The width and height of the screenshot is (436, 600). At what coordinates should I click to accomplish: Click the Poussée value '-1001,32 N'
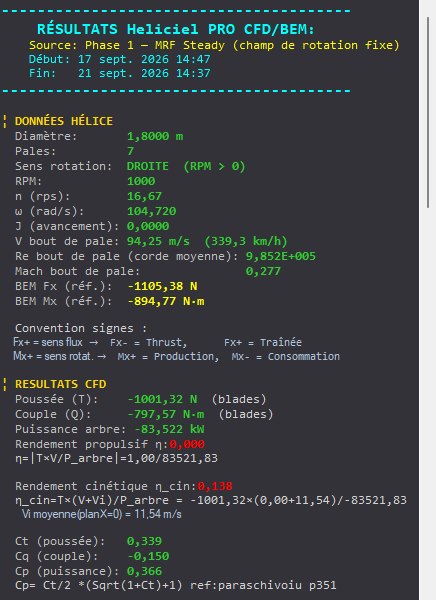pos(162,399)
